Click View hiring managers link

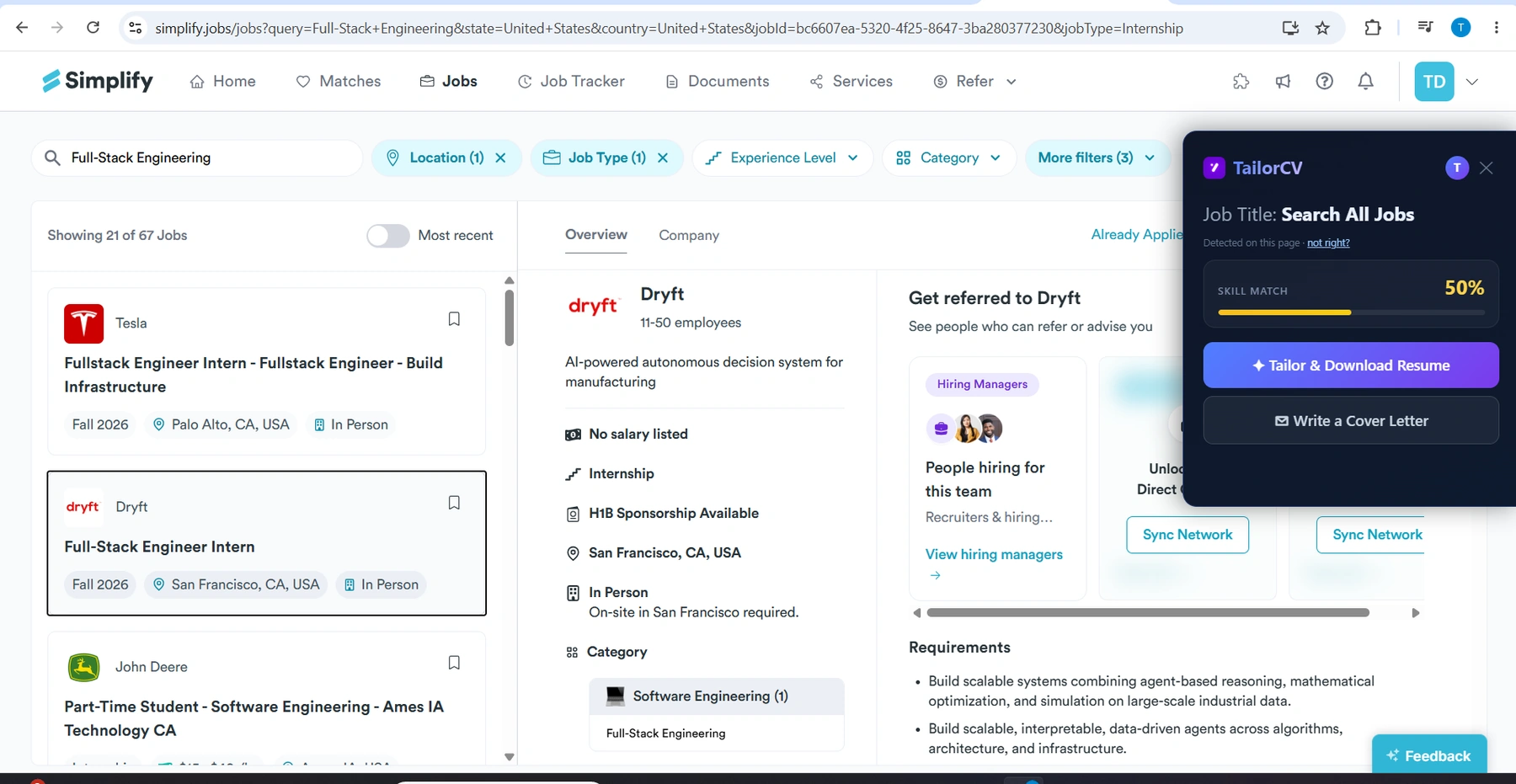pyautogui.click(x=994, y=555)
